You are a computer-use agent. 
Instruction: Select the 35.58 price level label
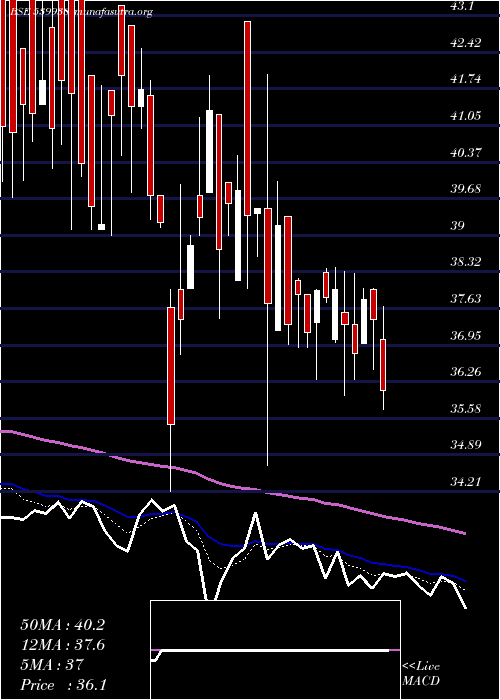[x=466, y=408]
